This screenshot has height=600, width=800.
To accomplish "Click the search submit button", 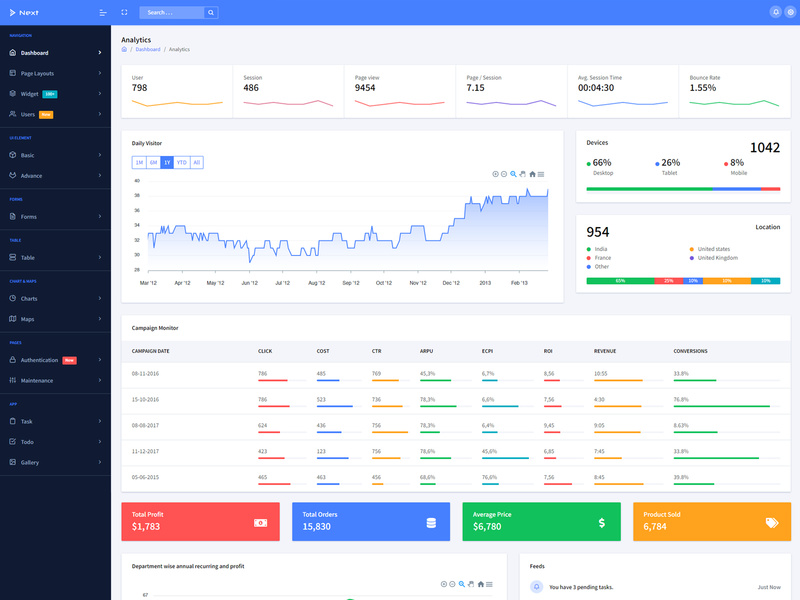I will 210,12.
